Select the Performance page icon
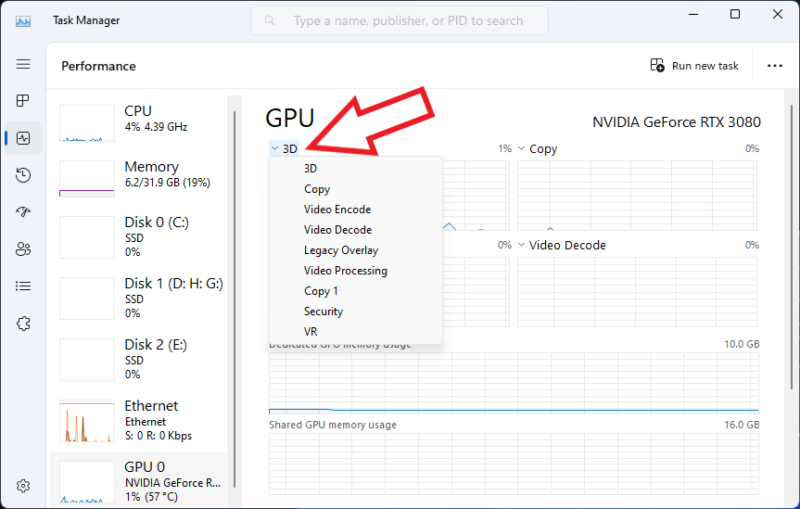Viewport: 800px width, 509px height. 23,138
